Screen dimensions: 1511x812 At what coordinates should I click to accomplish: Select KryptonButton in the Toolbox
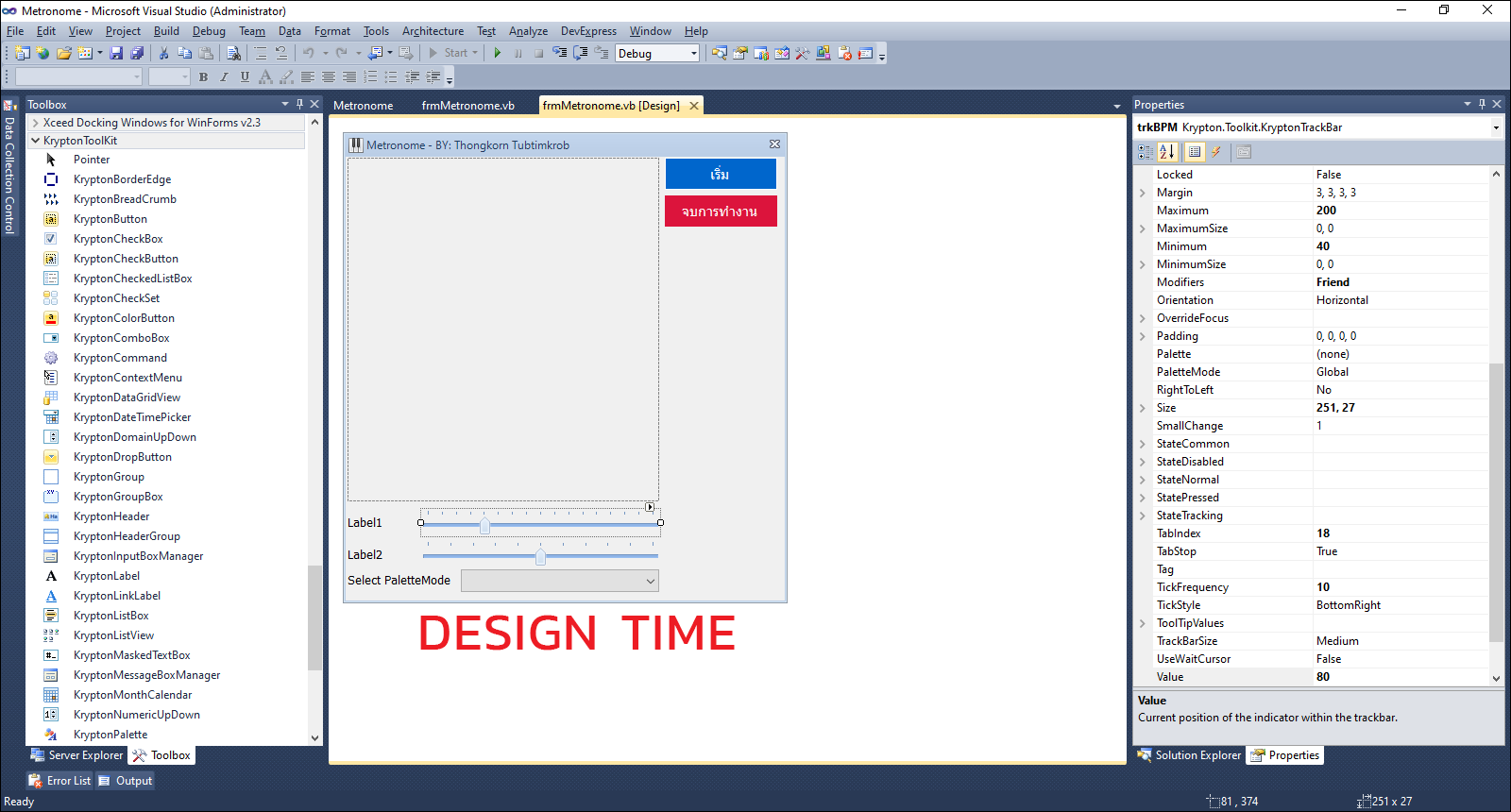pyautogui.click(x=110, y=219)
